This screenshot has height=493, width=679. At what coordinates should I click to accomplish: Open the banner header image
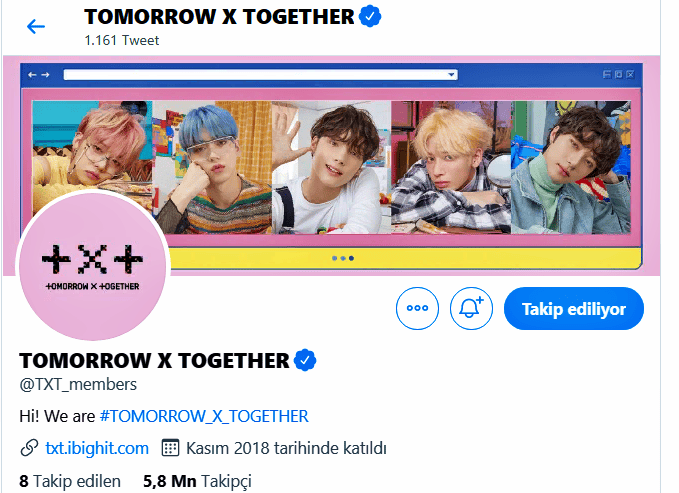click(332, 165)
